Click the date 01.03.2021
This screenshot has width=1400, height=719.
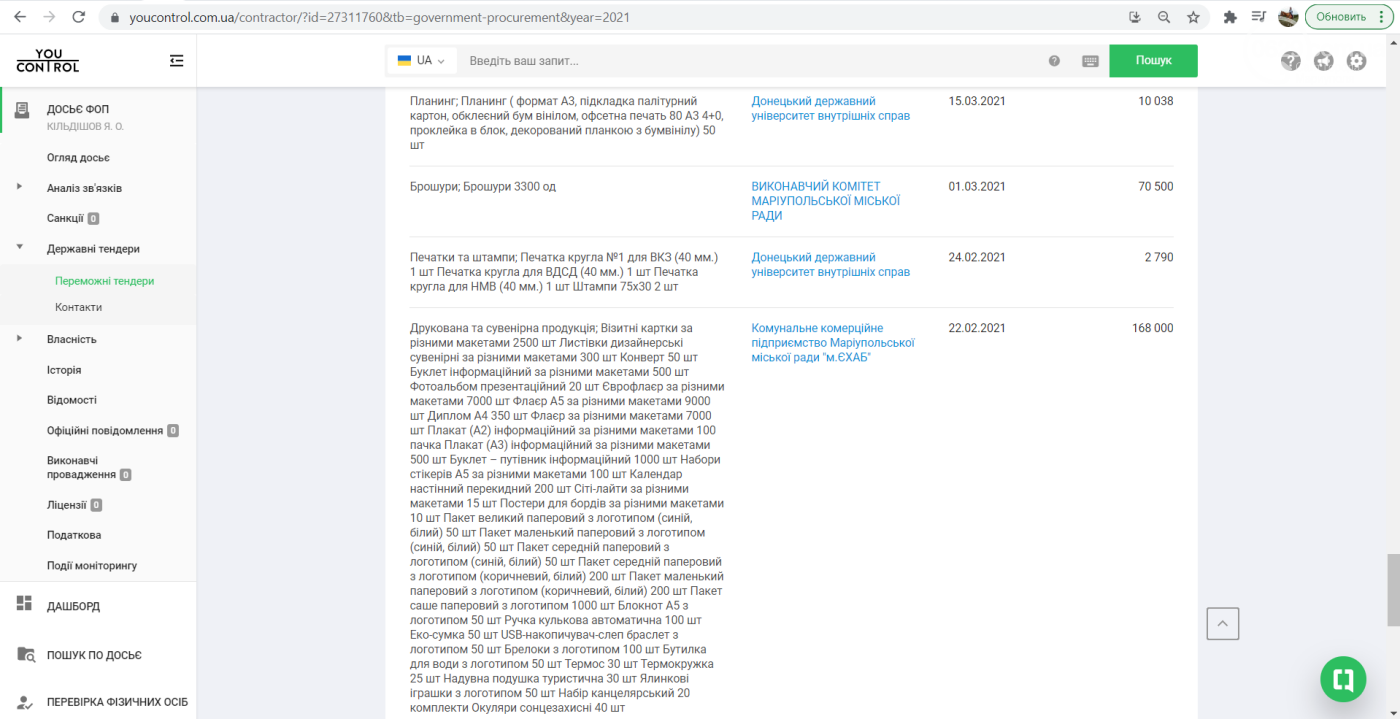tap(977, 186)
